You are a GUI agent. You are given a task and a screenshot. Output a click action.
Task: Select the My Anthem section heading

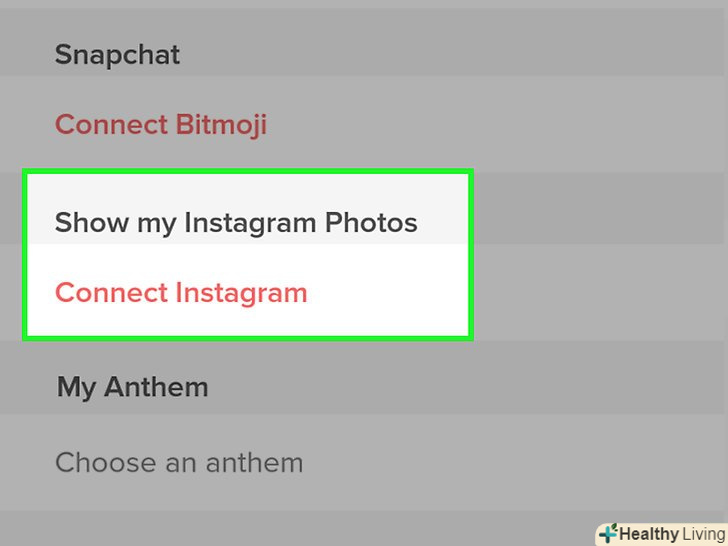click(133, 387)
